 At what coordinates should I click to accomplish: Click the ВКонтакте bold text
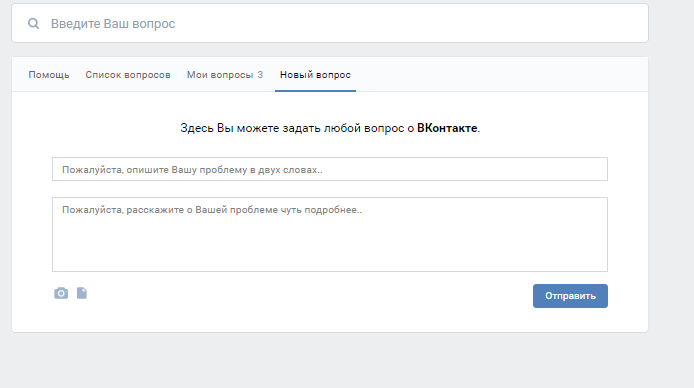(x=447, y=128)
